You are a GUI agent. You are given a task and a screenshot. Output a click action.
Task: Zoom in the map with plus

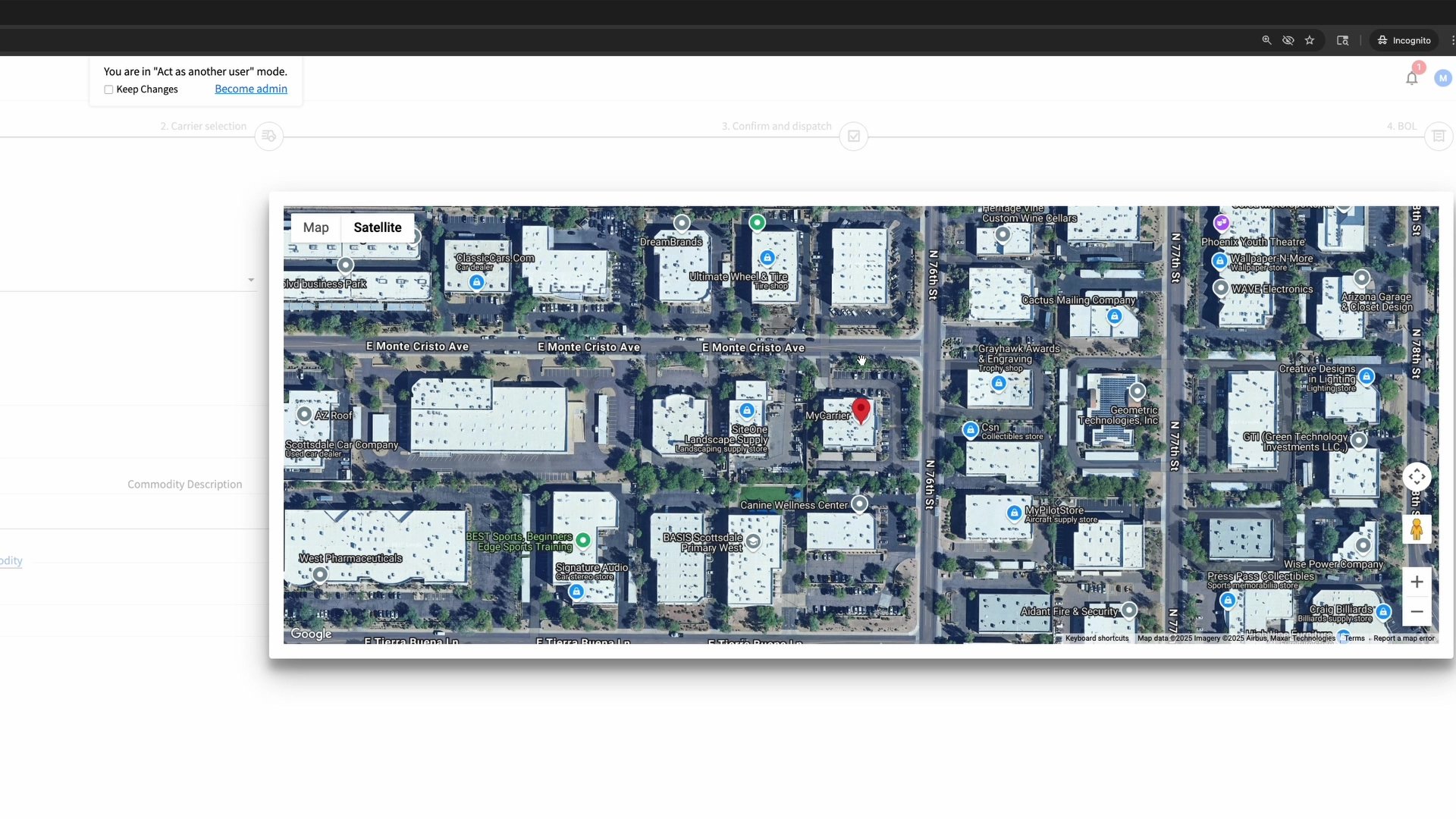(1417, 582)
